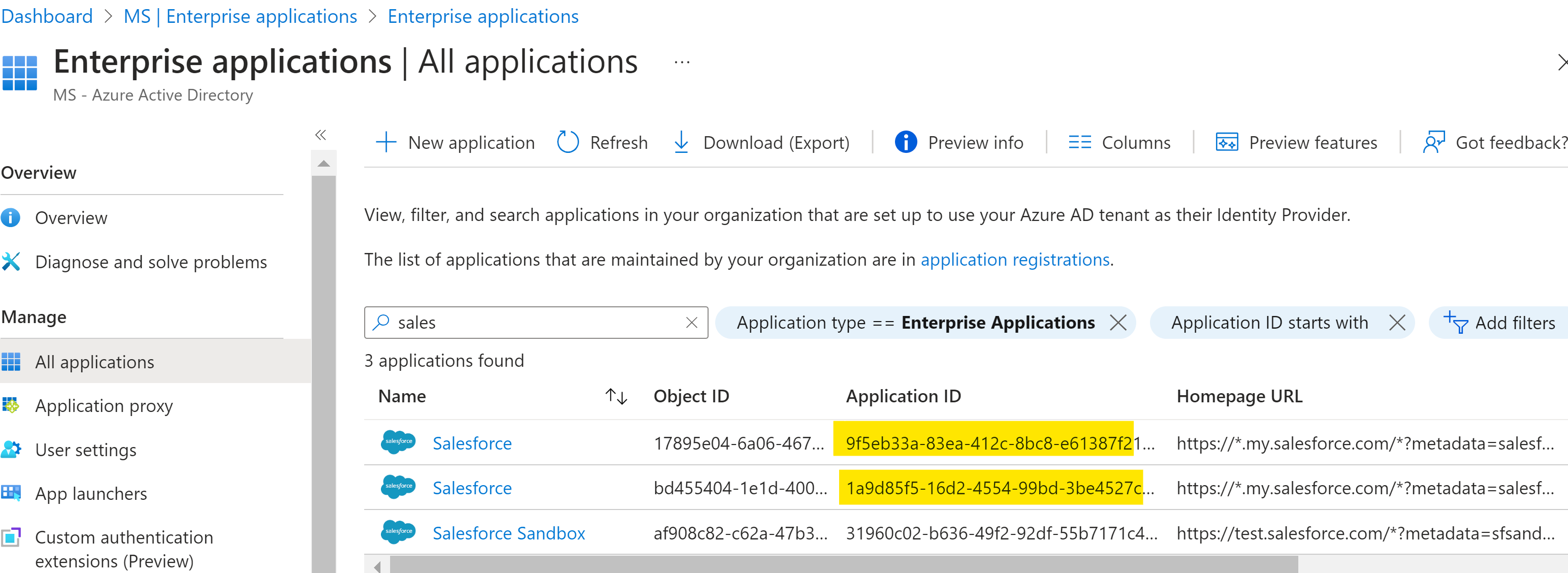1568x573 pixels.
Task: Click the plus icon for New application
Action: [386, 143]
